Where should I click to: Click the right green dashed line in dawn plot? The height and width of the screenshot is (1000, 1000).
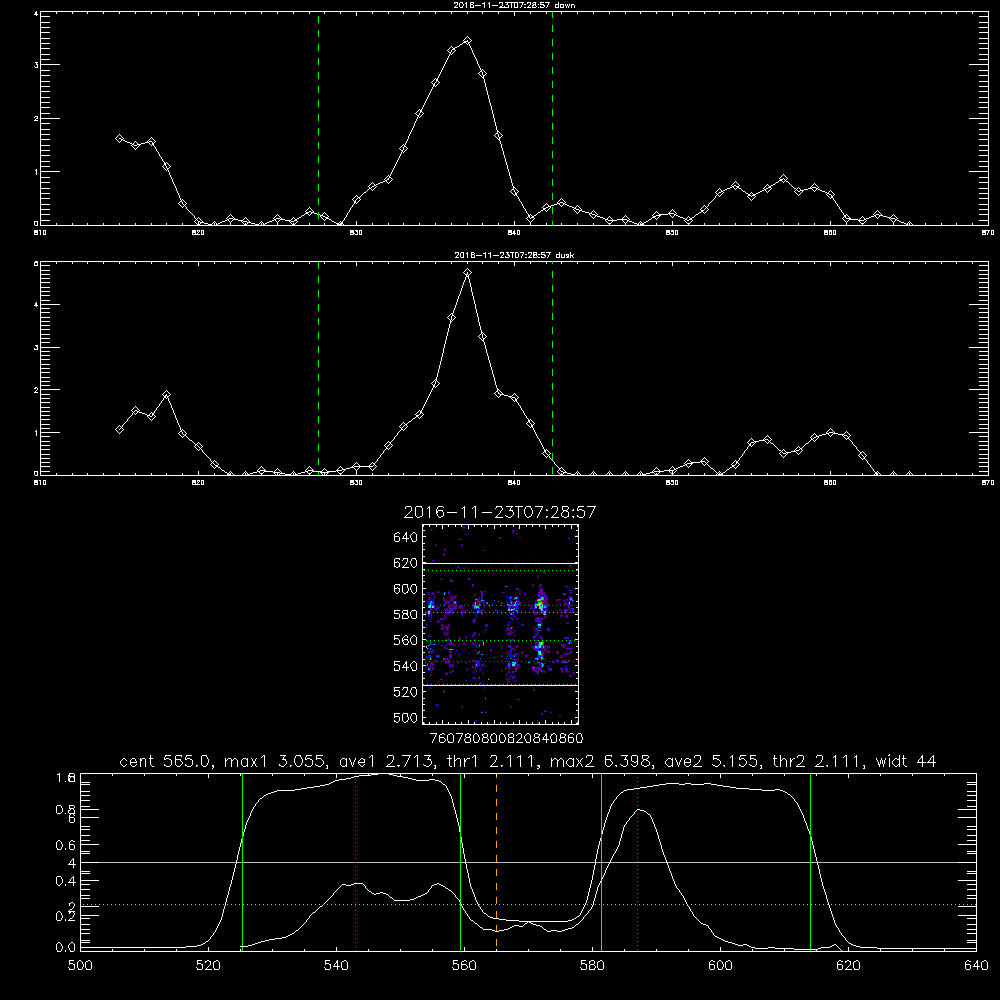tap(552, 118)
